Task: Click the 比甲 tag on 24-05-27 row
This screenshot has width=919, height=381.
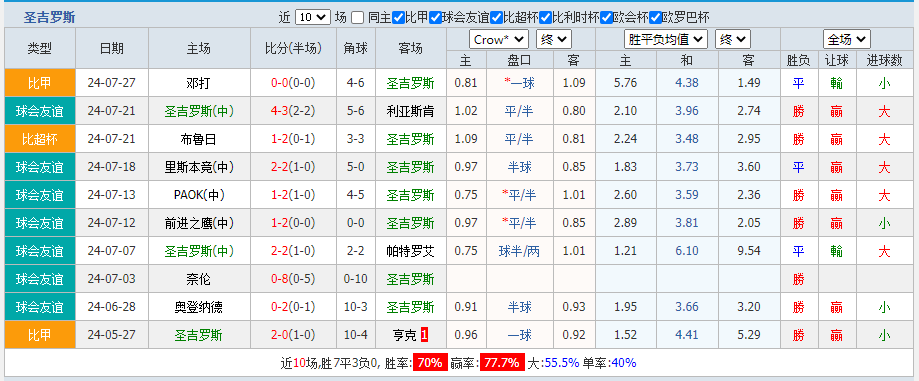Action: pos(40,335)
